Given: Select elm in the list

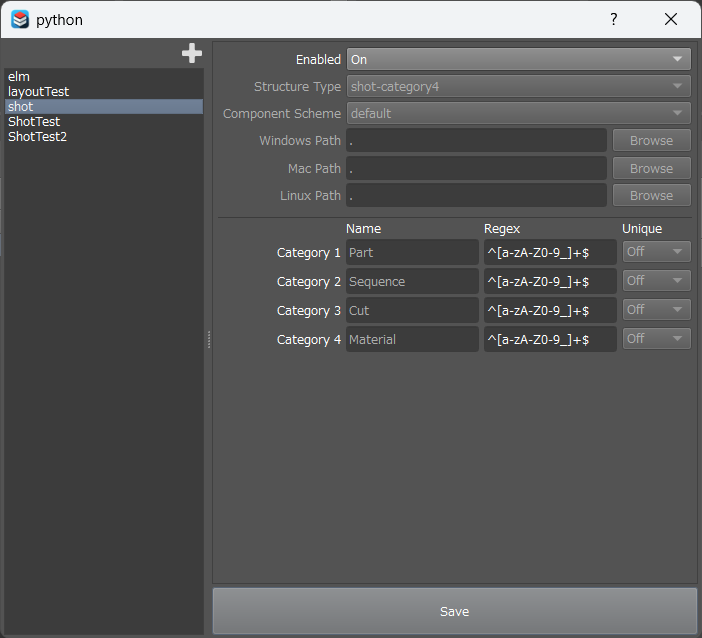Looking at the screenshot, I should [103, 77].
